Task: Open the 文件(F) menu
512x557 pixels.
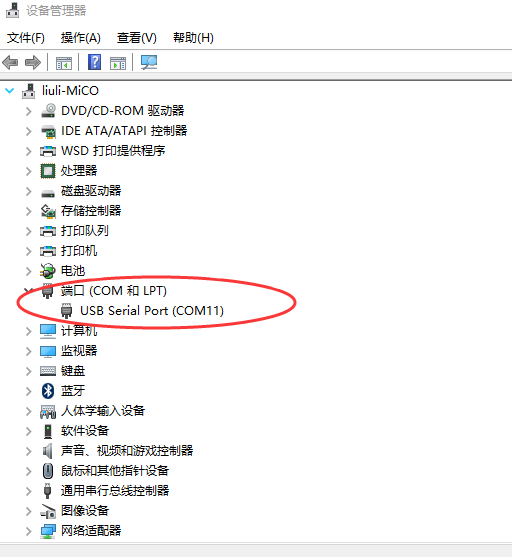Action: [26, 38]
